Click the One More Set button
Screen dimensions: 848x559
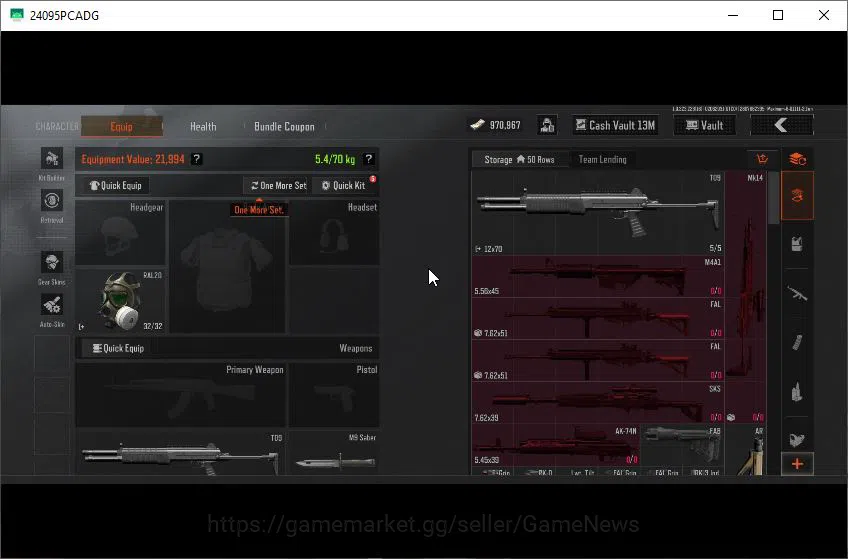coord(278,185)
